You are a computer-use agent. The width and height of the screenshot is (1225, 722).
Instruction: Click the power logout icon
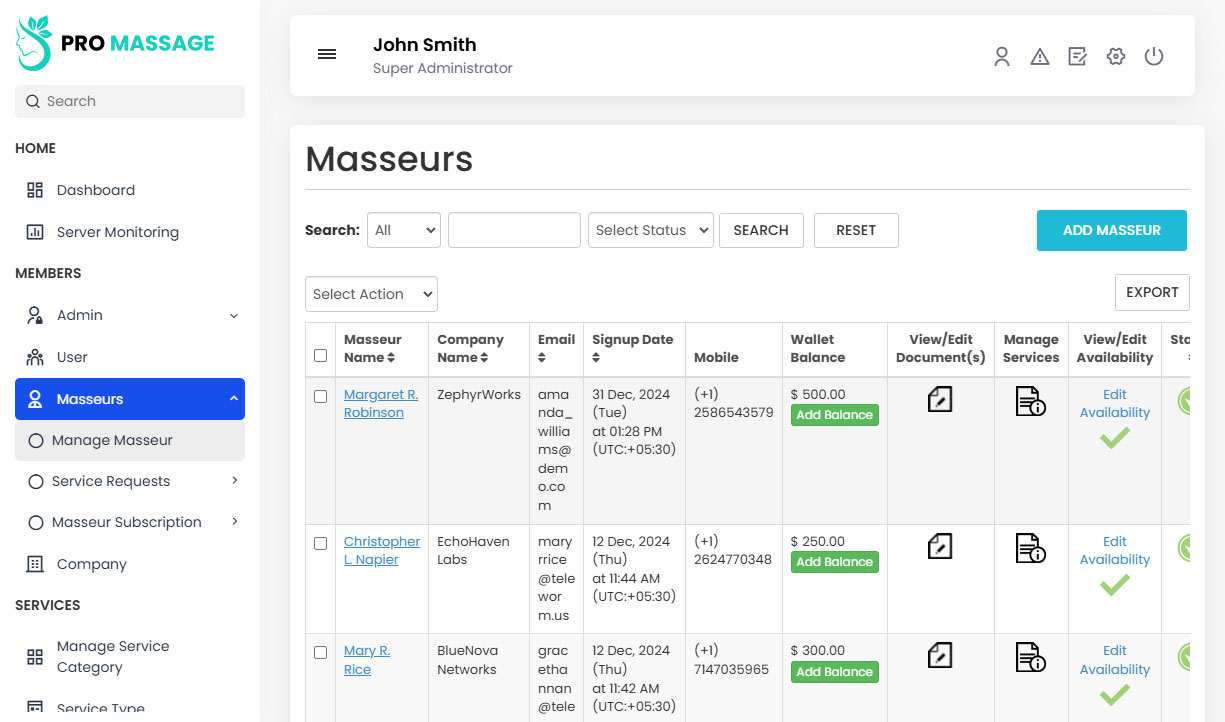click(1154, 57)
